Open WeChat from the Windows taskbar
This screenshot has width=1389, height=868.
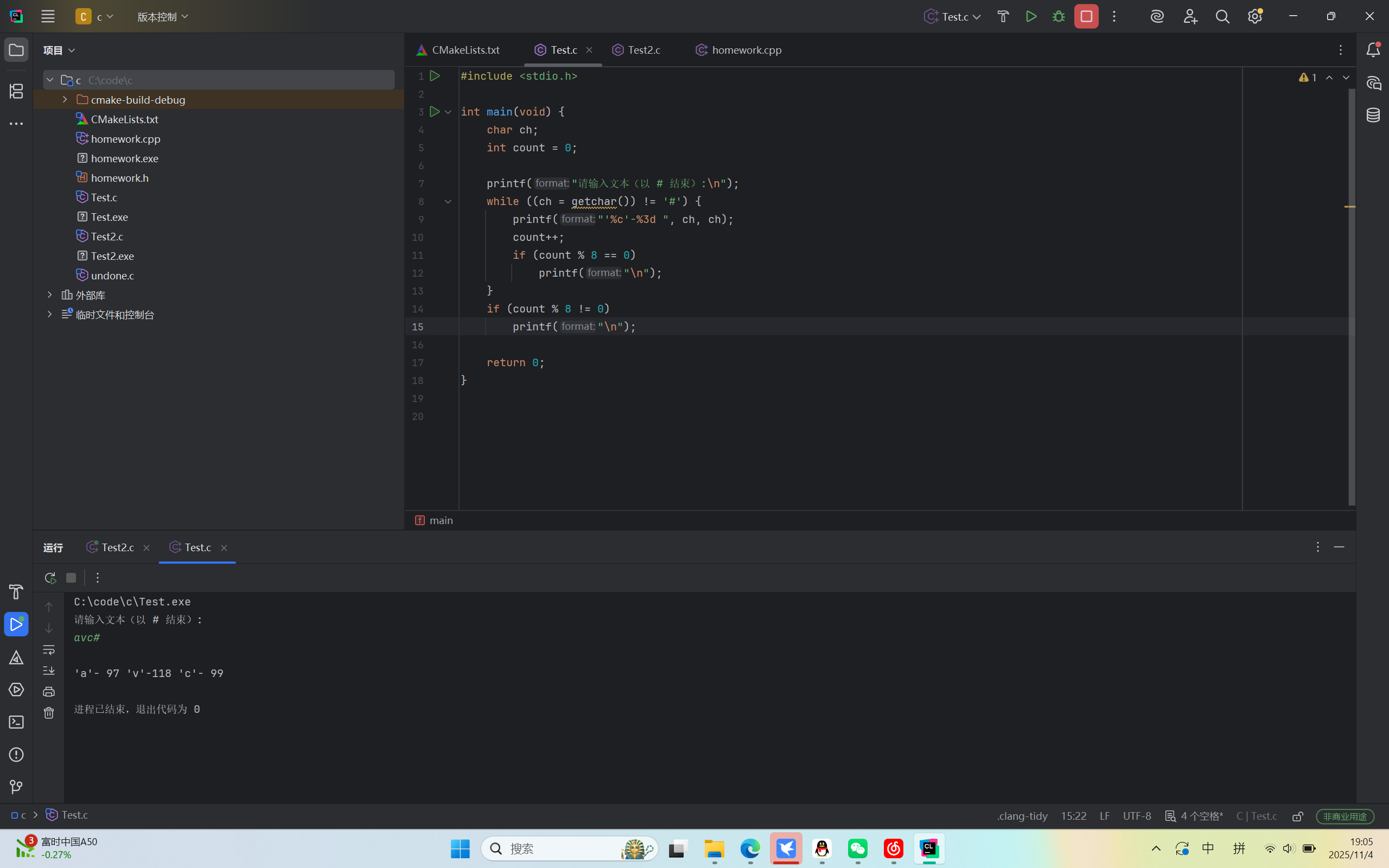(x=857, y=848)
